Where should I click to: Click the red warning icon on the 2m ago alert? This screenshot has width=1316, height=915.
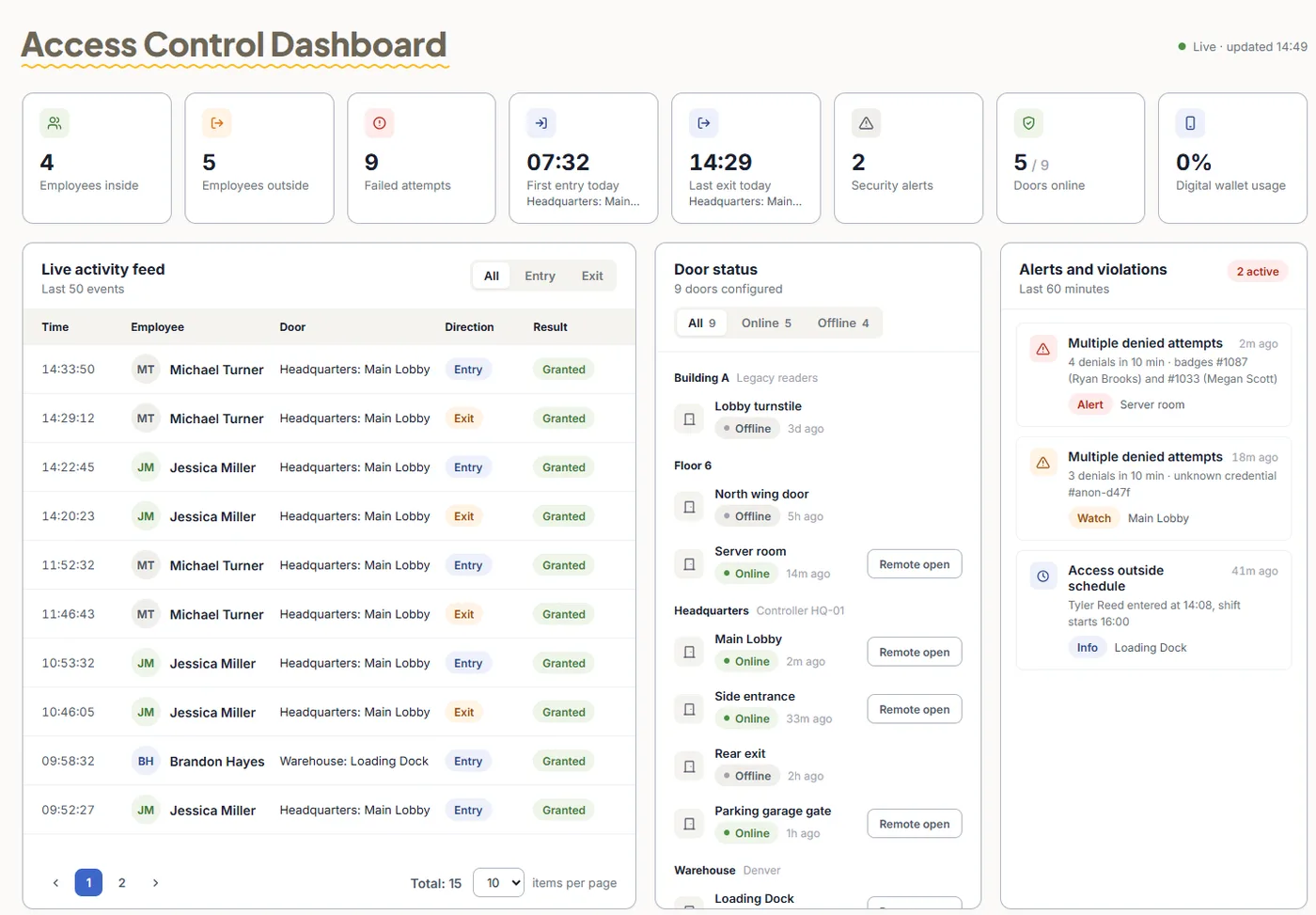(x=1043, y=350)
